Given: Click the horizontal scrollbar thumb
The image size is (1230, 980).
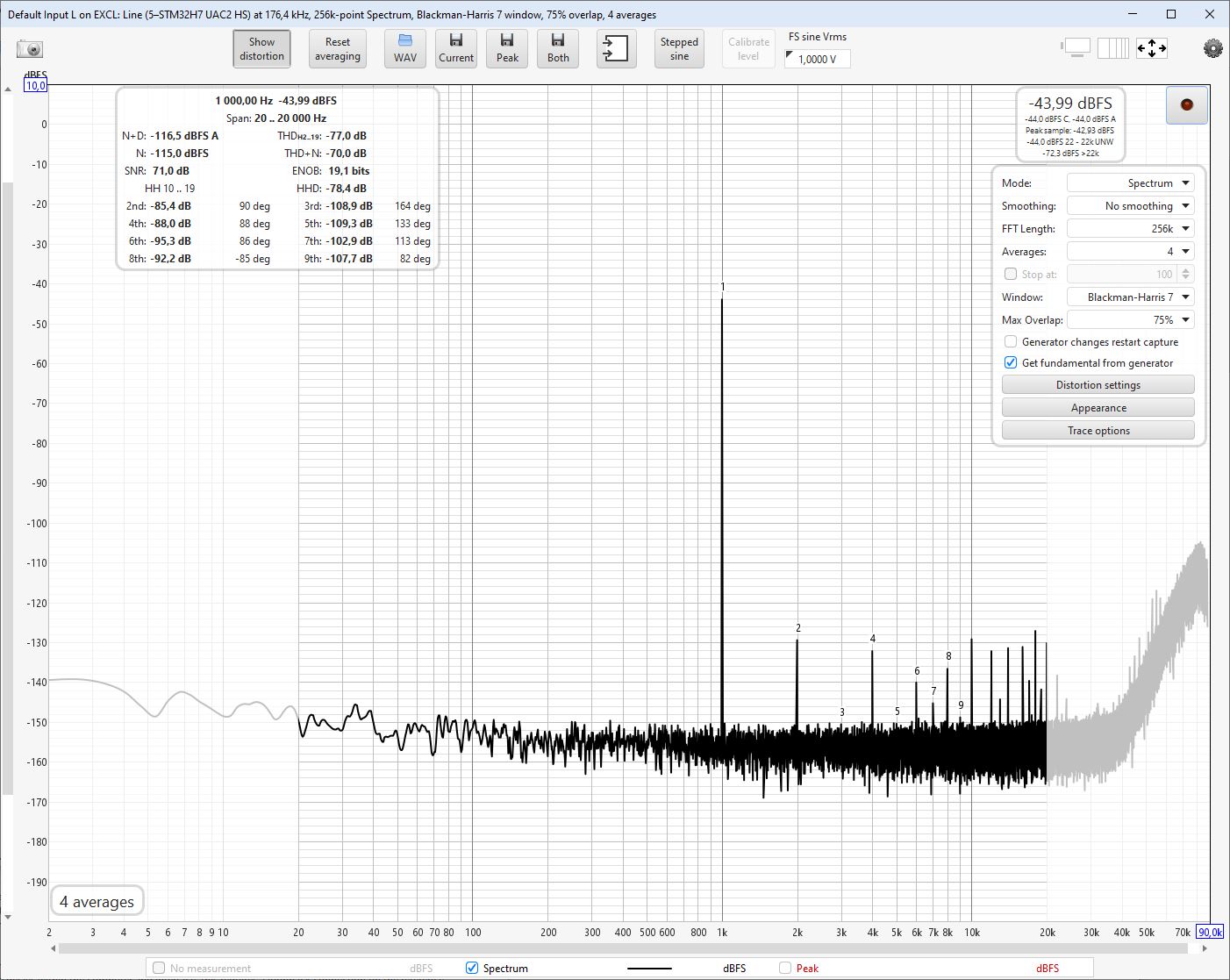Looking at the screenshot, I should [x=622, y=948].
